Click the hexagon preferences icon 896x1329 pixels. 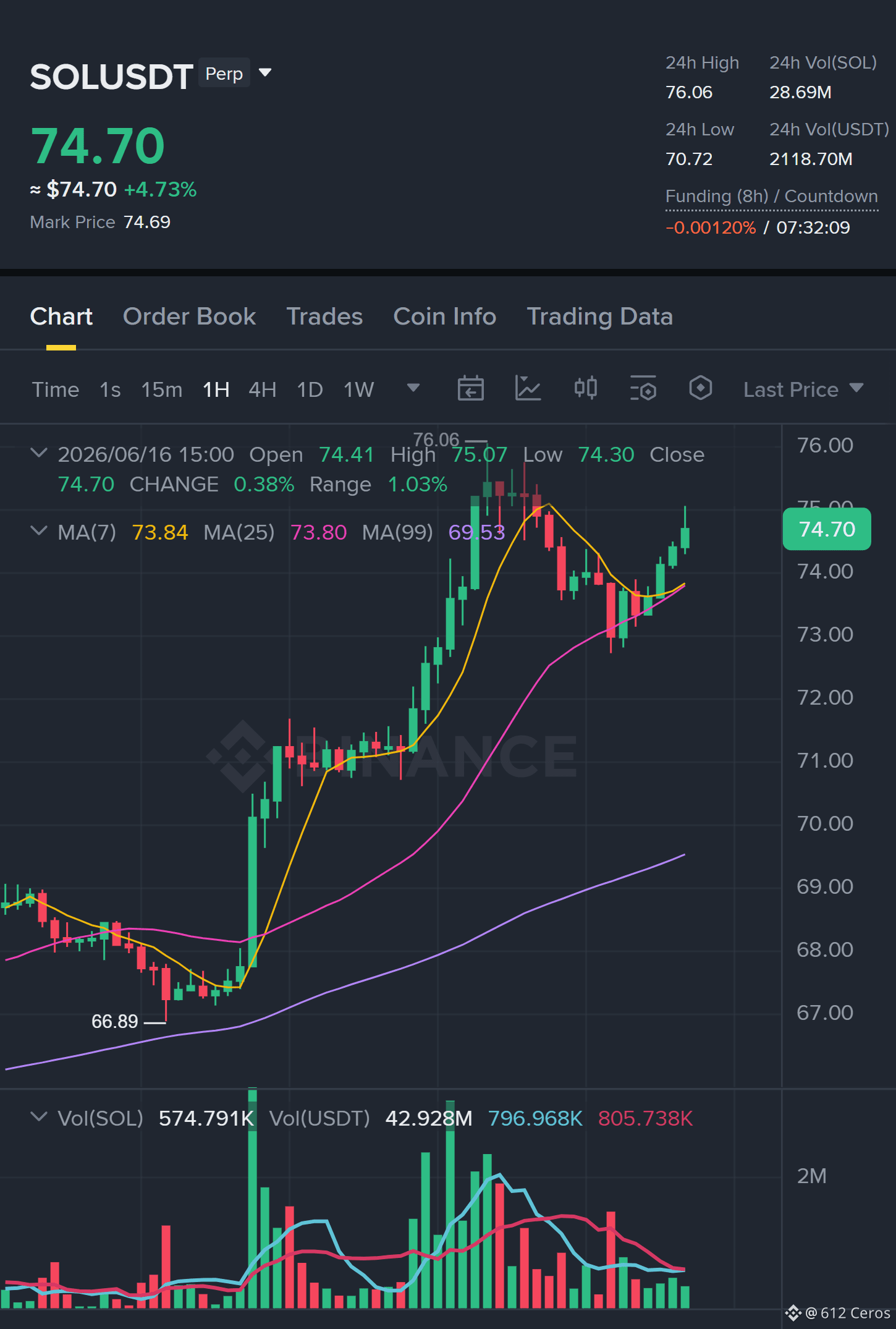click(700, 388)
